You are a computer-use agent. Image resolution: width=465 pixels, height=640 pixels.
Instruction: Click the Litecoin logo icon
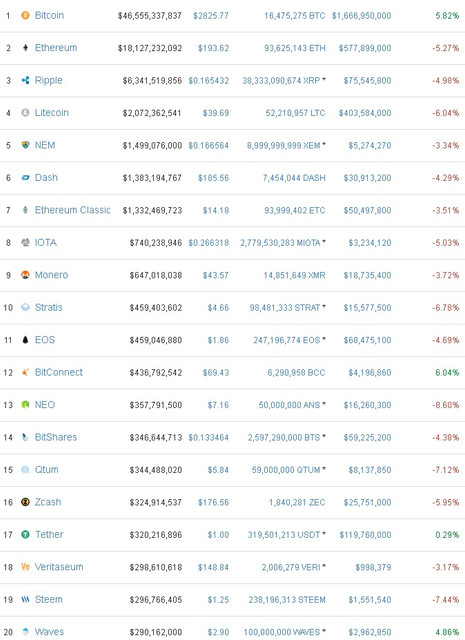click(25, 113)
